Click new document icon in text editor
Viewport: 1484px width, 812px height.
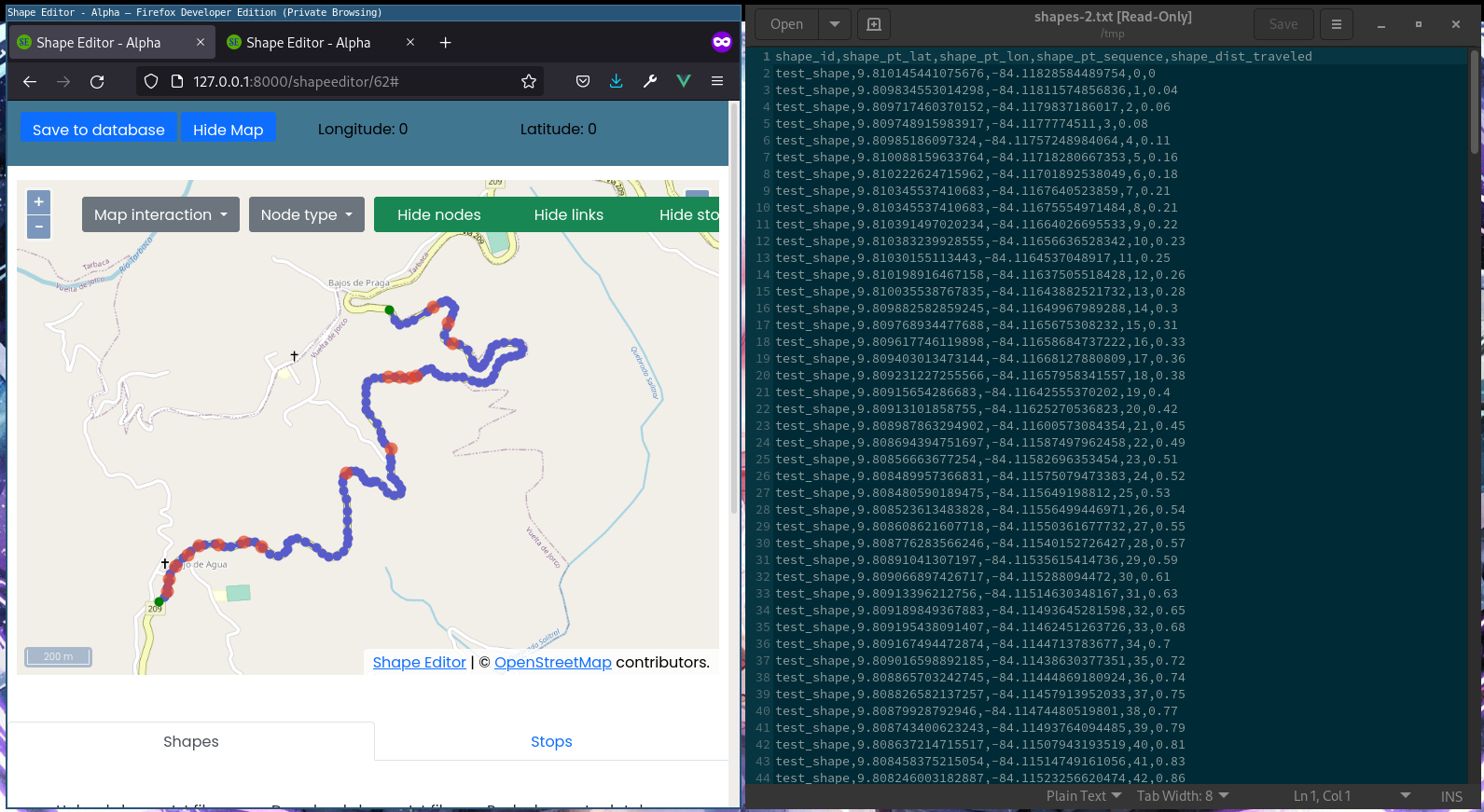pyautogui.click(x=874, y=24)
